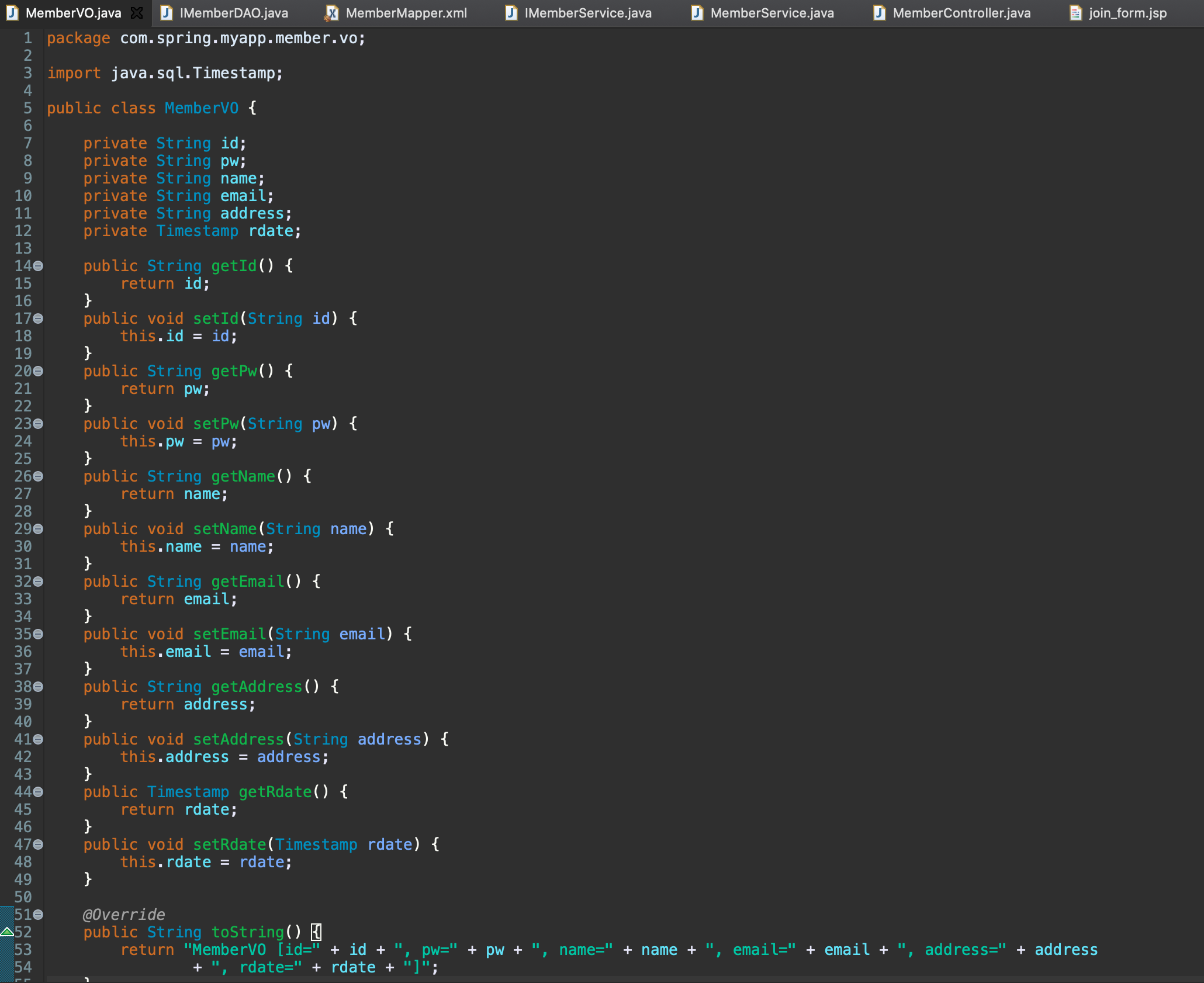The width and height of the screenshot is (1204, 983).
Task: Click the join_form.jsp file icon
Action: coord(1075,13)
